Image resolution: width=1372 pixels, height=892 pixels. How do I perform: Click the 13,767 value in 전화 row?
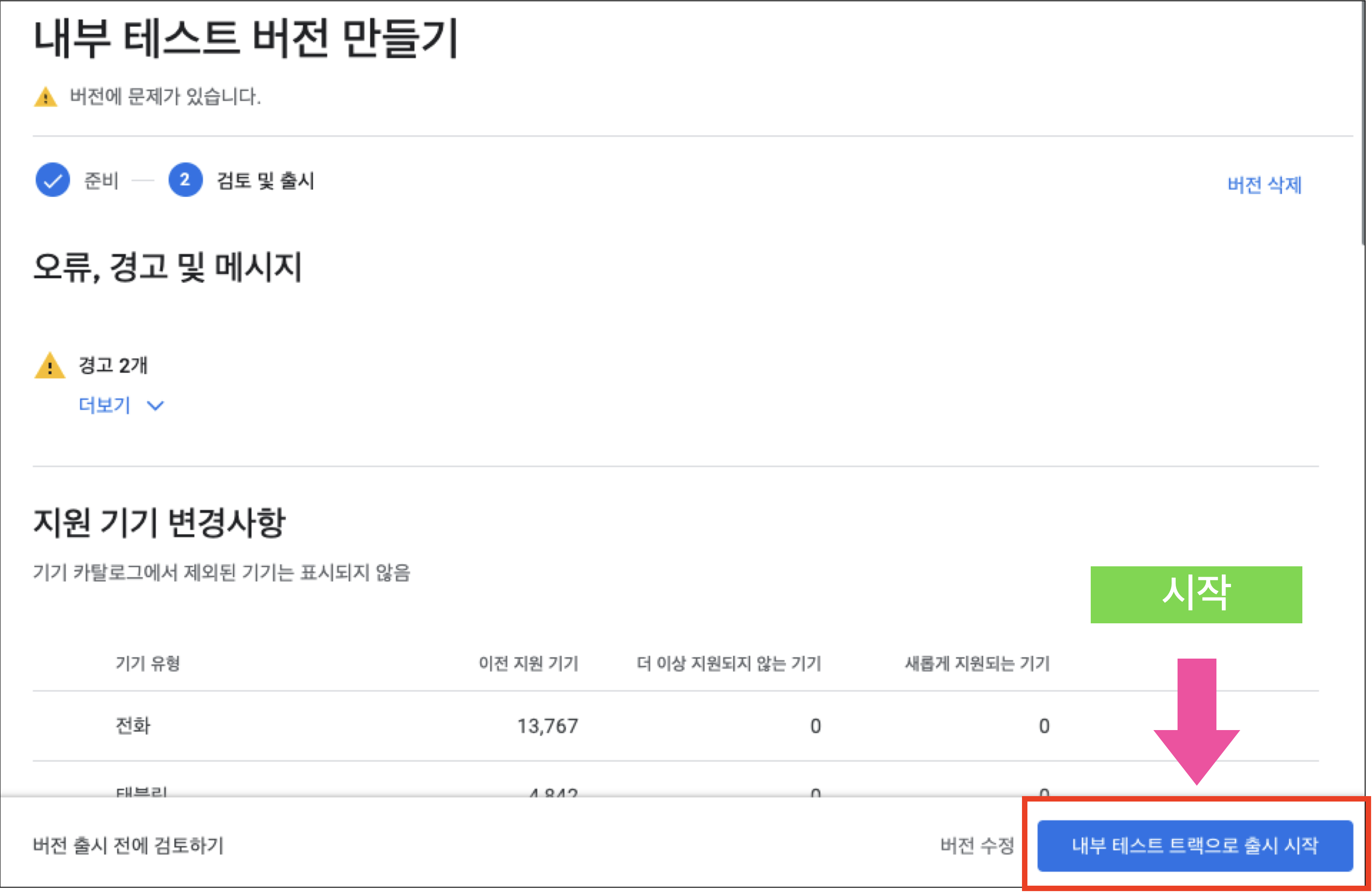pos(547,726)
